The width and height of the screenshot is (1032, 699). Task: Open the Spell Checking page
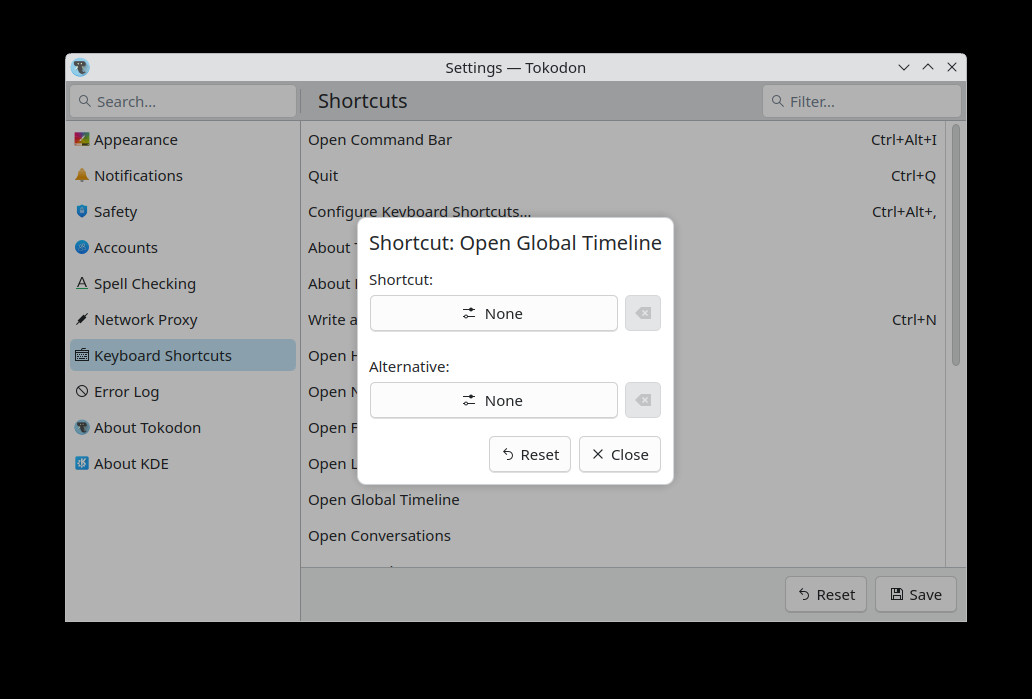(183, 283)
